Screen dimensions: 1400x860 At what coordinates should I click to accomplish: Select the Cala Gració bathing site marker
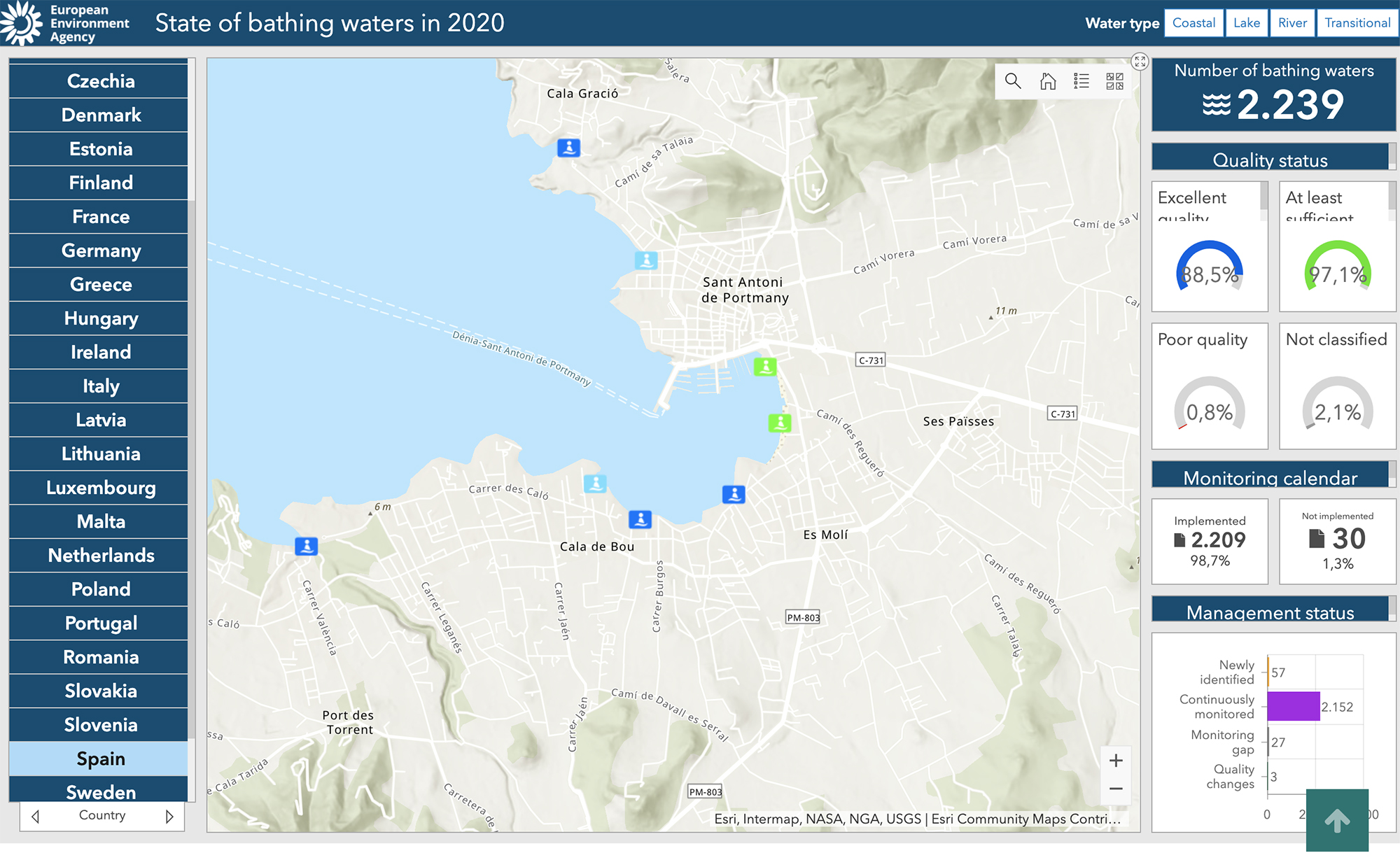point(568,148)
